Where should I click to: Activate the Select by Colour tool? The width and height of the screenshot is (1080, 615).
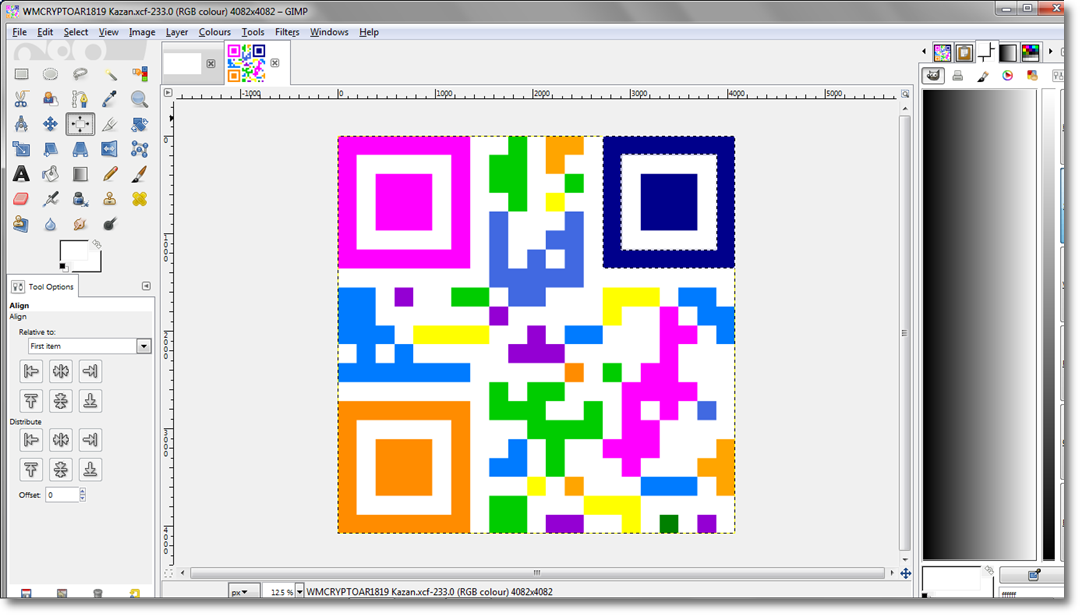pyautogui.click(x=139, y=74)
